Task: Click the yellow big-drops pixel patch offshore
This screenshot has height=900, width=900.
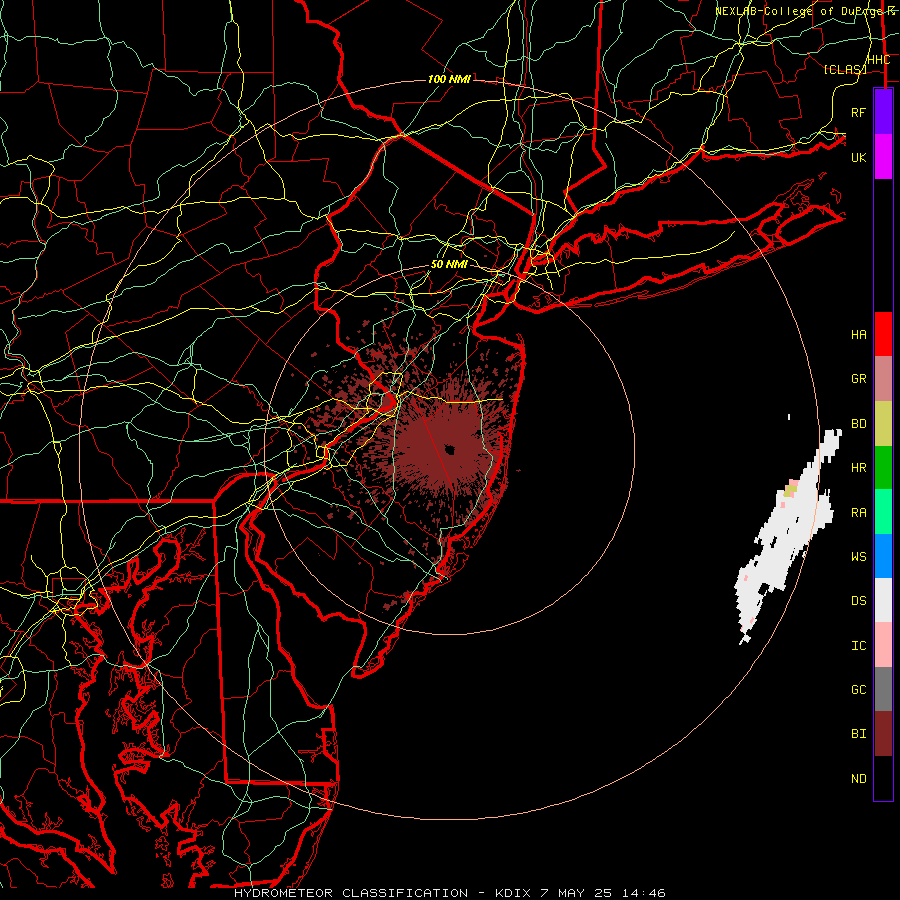Action: 791,491
